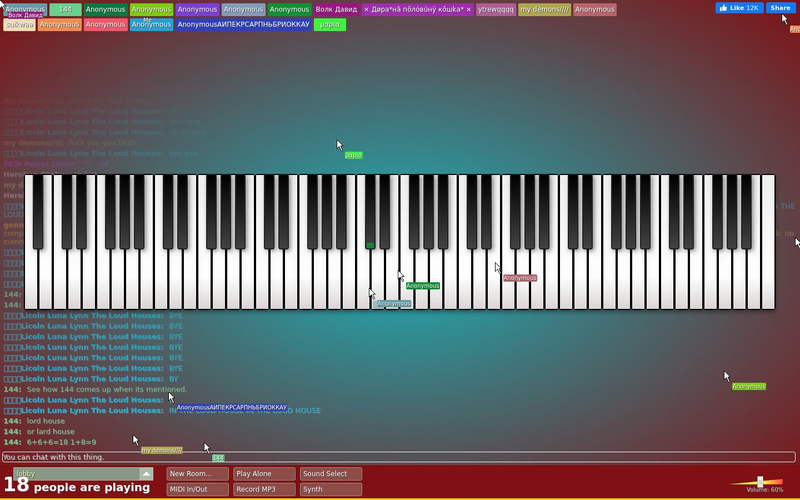Click the chat message 'lord house'

coord(45,421)
